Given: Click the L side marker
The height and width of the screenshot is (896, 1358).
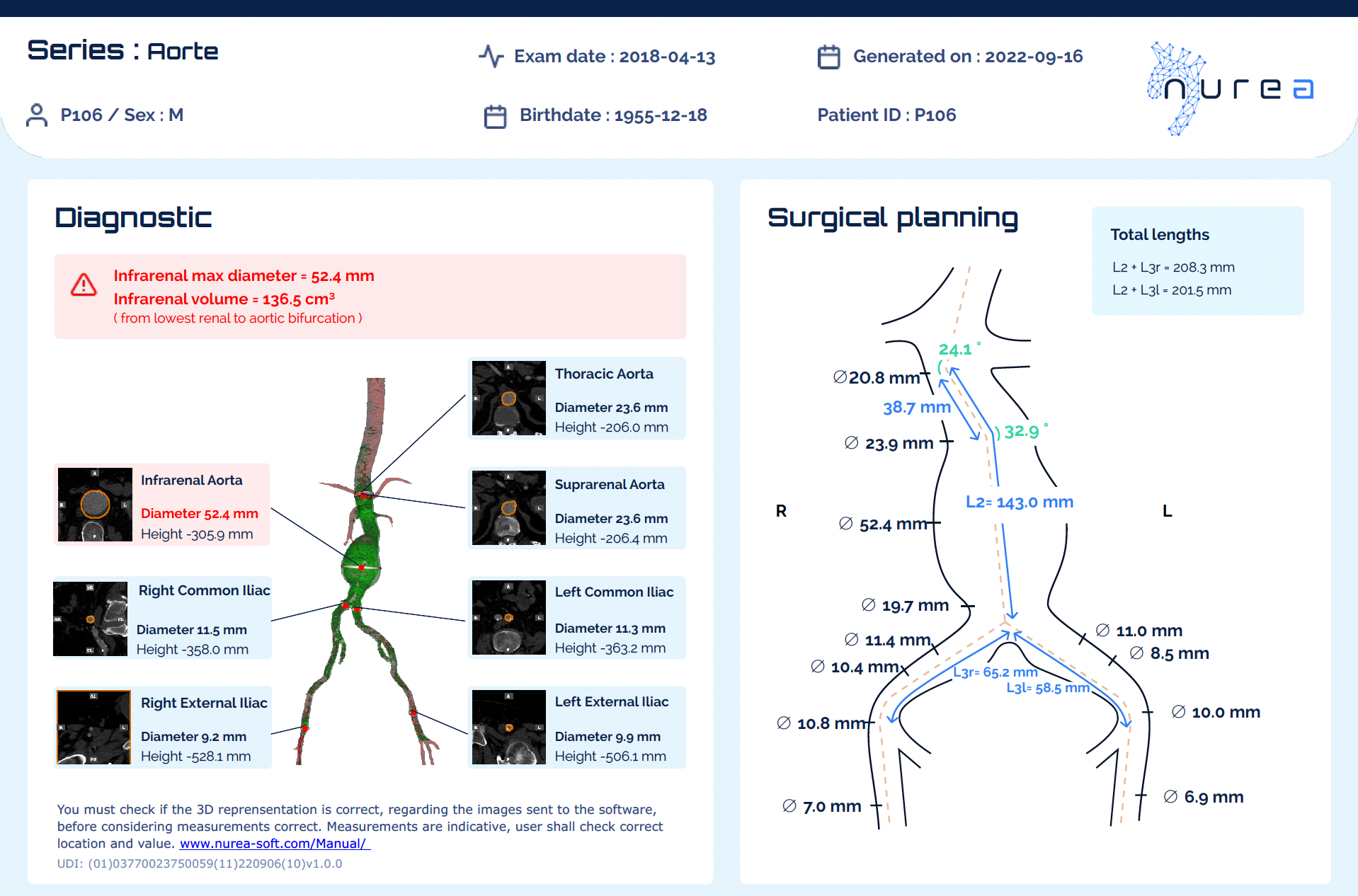Looking at the screenshot, I should (x=1168, y=511).
